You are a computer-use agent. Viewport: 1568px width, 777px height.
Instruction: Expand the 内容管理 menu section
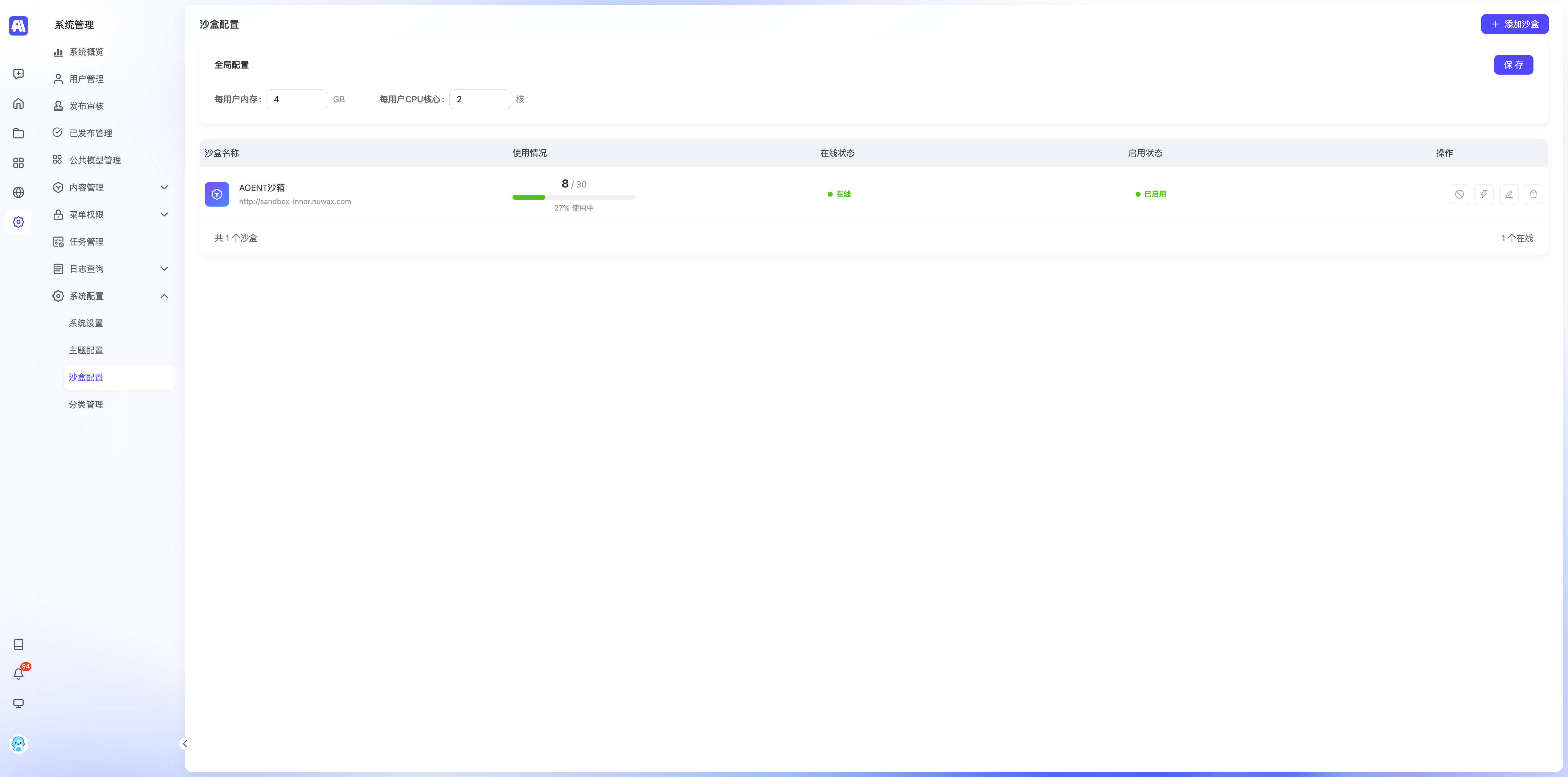(x=110, y=187)
